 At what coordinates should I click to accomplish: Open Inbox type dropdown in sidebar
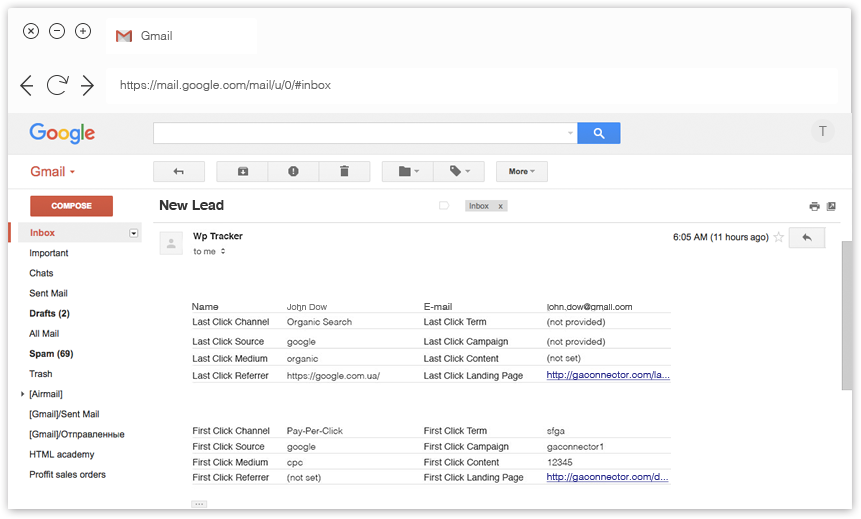pyautogui.click(x=133, y=233)
